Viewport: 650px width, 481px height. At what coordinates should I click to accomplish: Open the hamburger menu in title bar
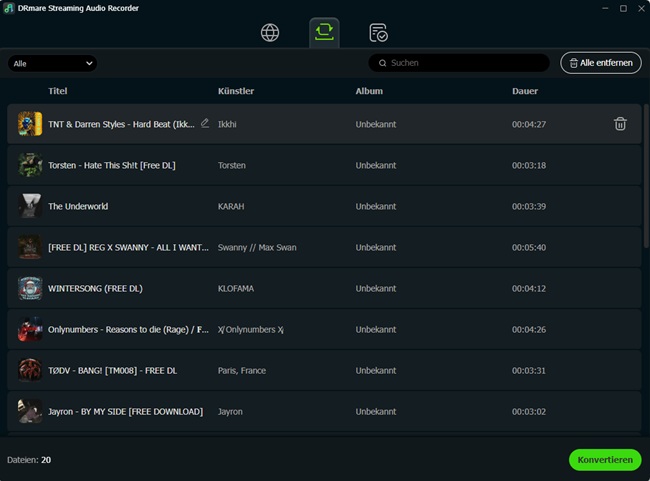[x=578, y=8]
